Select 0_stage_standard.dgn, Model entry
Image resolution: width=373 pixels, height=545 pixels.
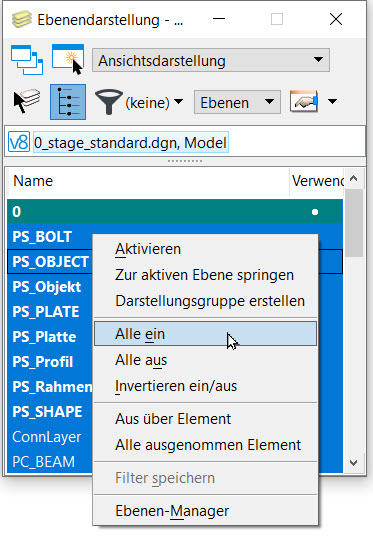tap(131, 143)
